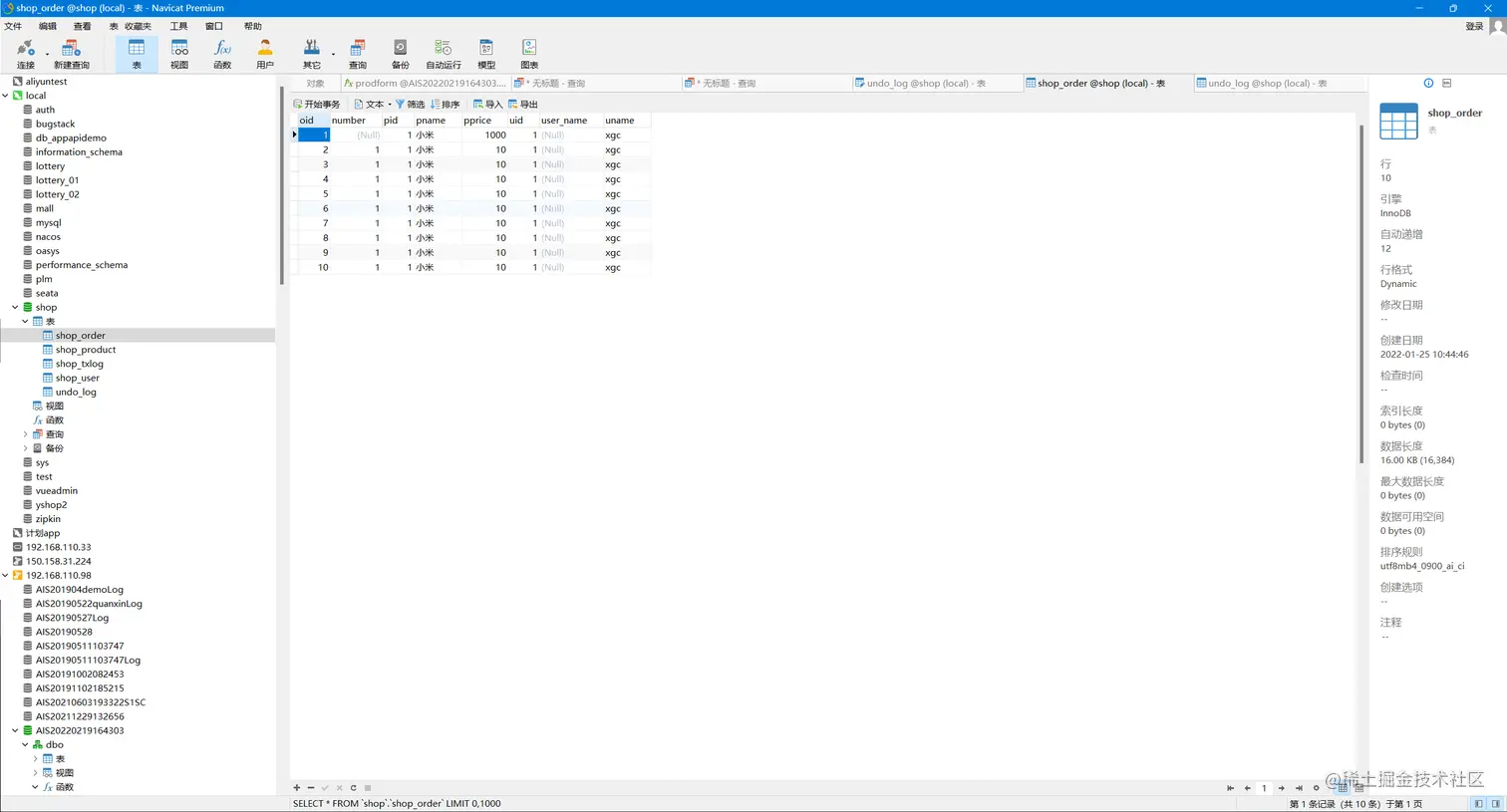This screenshot has height=812, width=1507.
Task: Show the general info panel icon
Action: 1428,83
